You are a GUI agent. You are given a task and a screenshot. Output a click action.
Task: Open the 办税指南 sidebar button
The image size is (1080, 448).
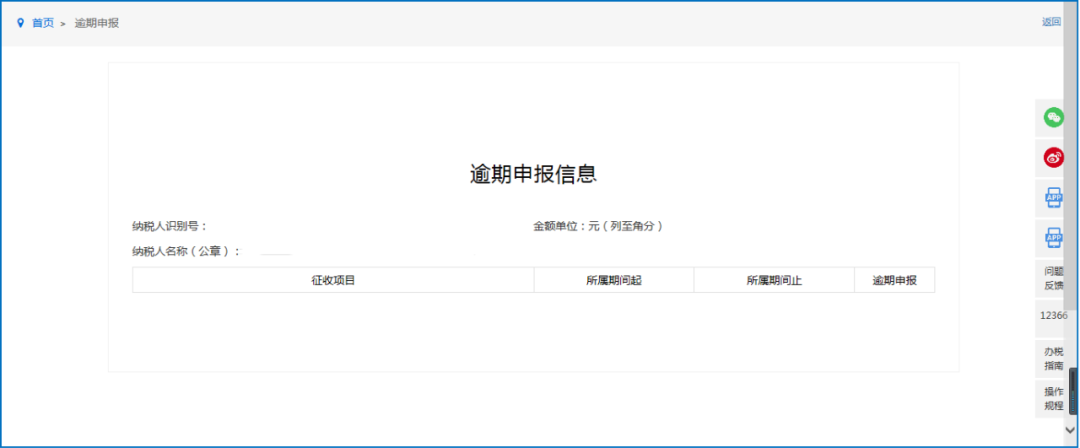(1054, 358)
